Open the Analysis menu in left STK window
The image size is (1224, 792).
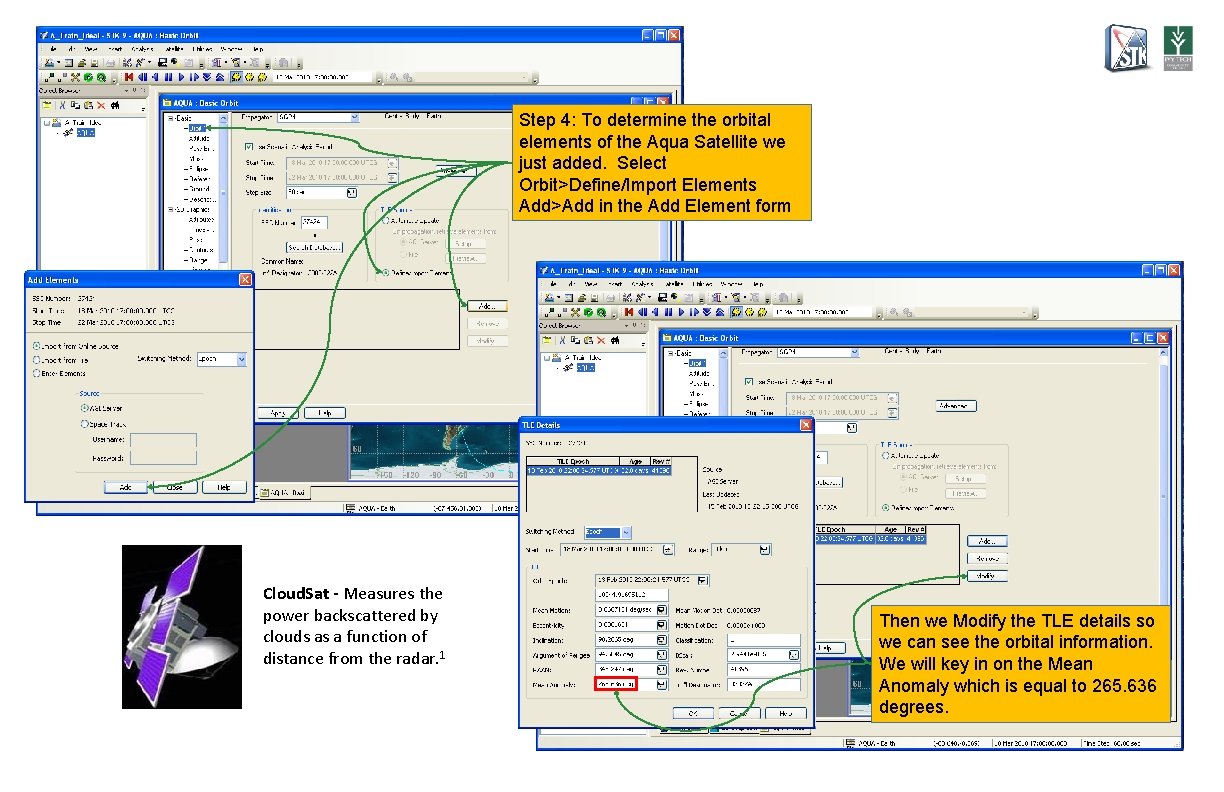[142, 49]
